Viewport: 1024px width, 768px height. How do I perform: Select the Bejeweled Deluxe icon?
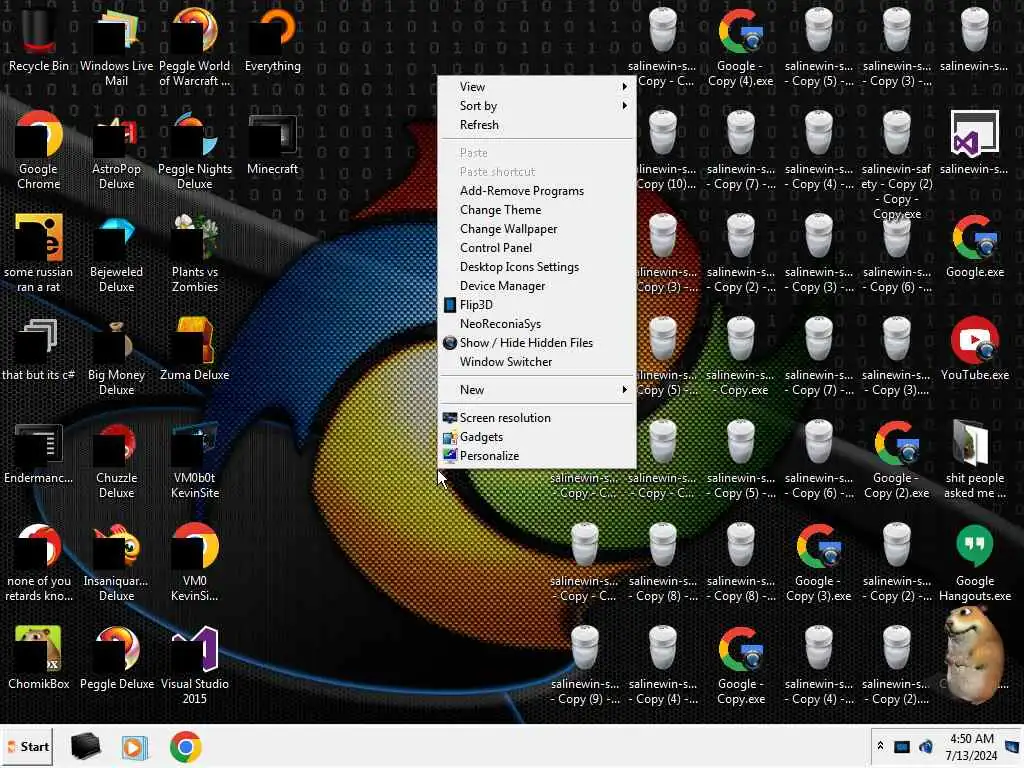pos(116,253)
